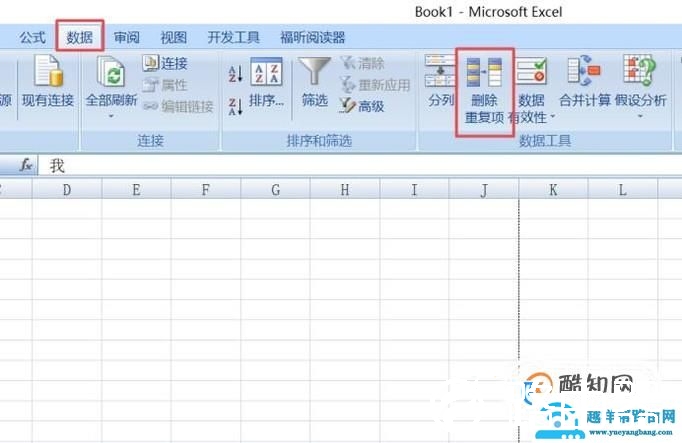Viewport: 682px width, 443px height.
Task: Click the 清除 filter button
Action: pos(363,63)
